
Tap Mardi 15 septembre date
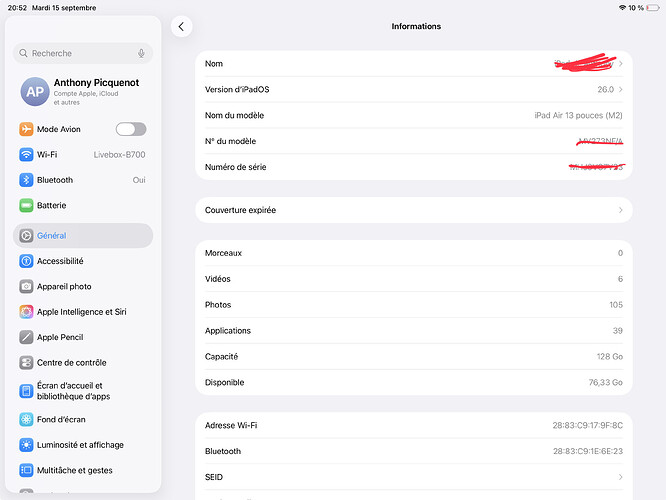(x=64, y=8)
